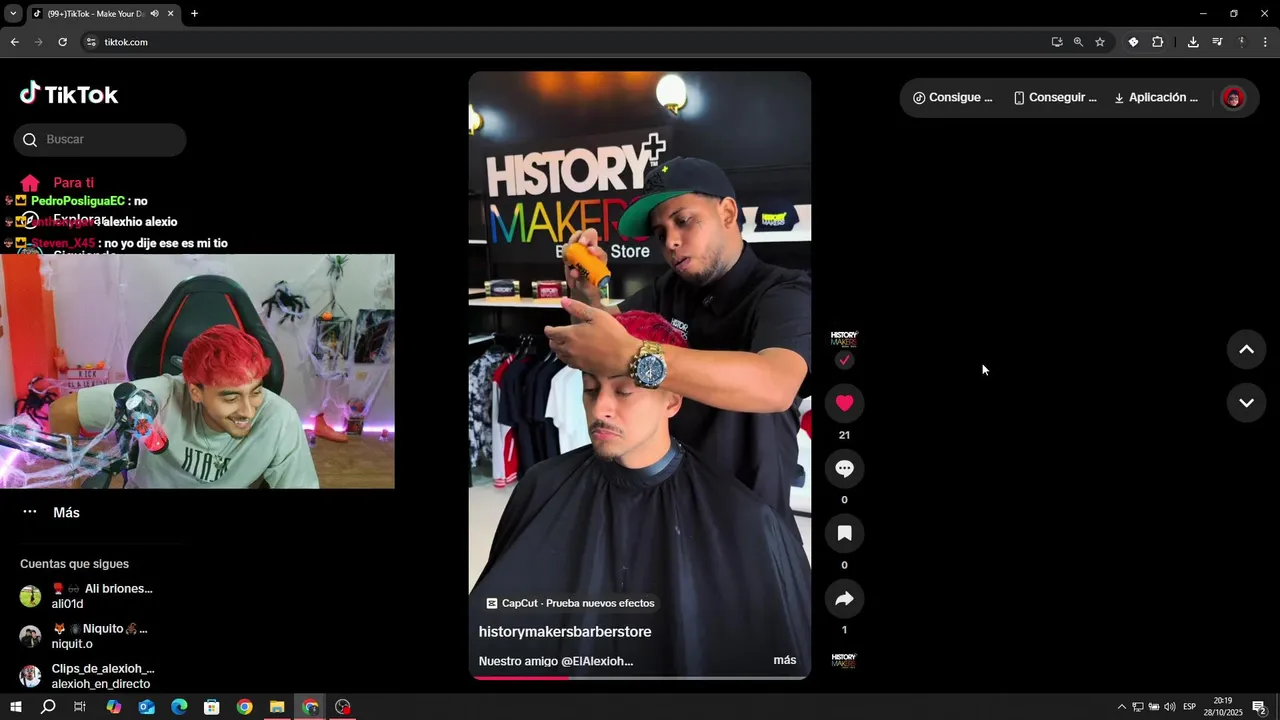Open the profile avatar menu
Image resolution: width=1280 pixels, height=720 pixels.
[1233, 98]
